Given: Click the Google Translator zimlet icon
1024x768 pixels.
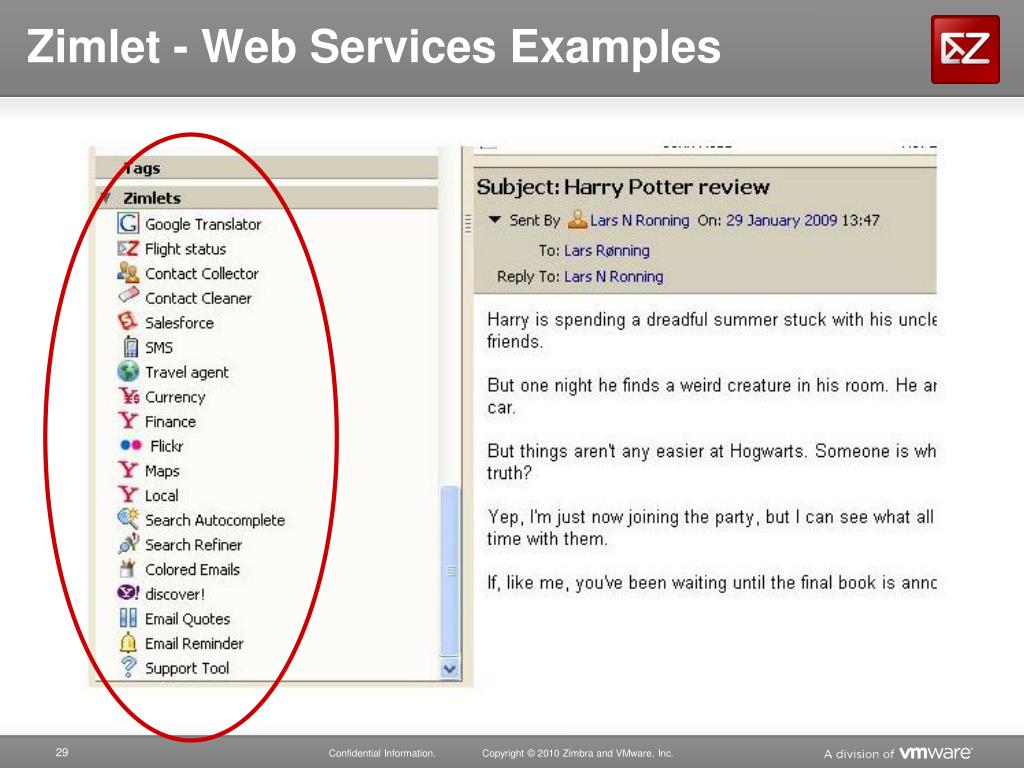Looking at the screenshot, I should tap(128, 223).
